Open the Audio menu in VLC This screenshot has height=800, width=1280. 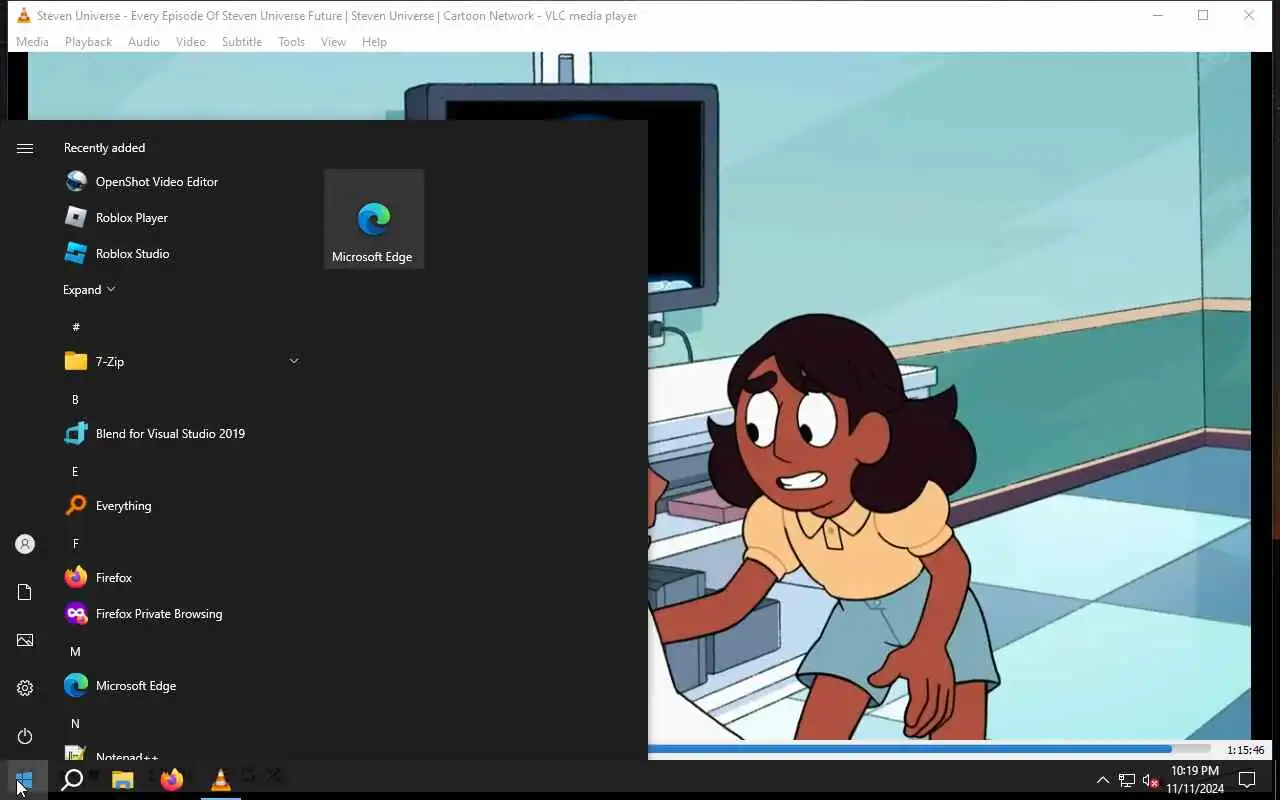tap(143, 42)
